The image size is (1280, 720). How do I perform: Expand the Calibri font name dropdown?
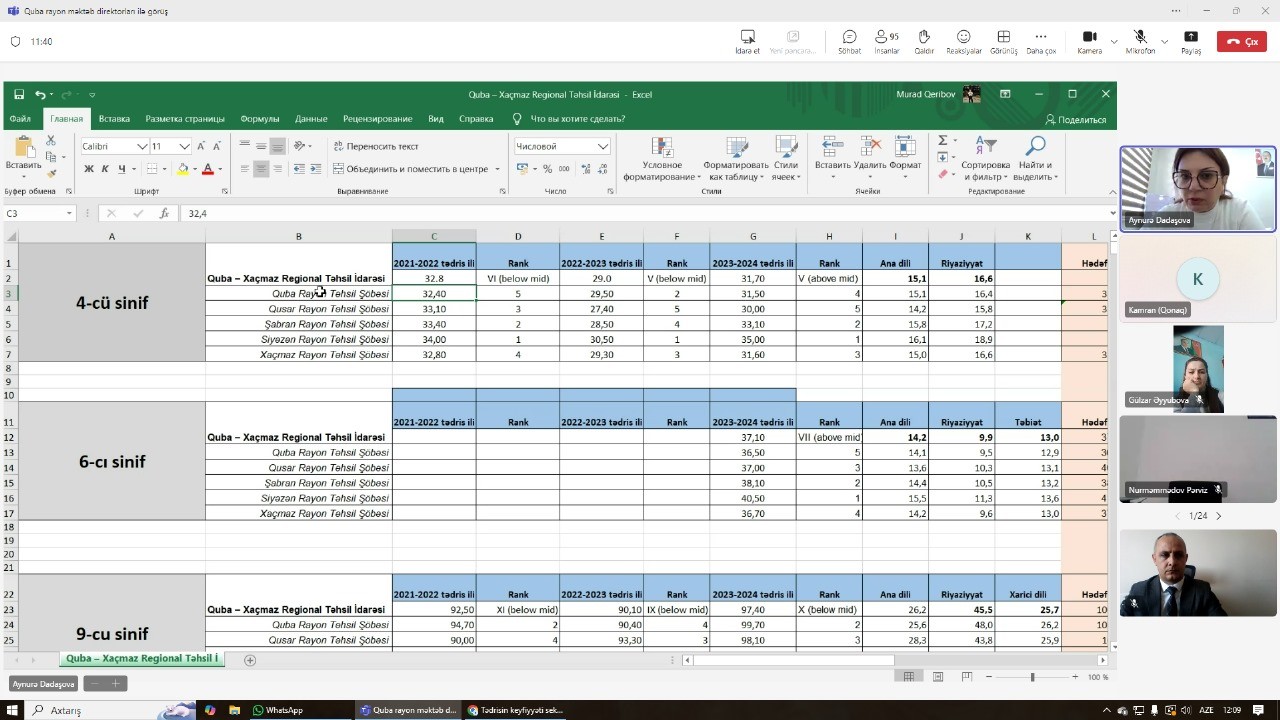coord(140,146)
